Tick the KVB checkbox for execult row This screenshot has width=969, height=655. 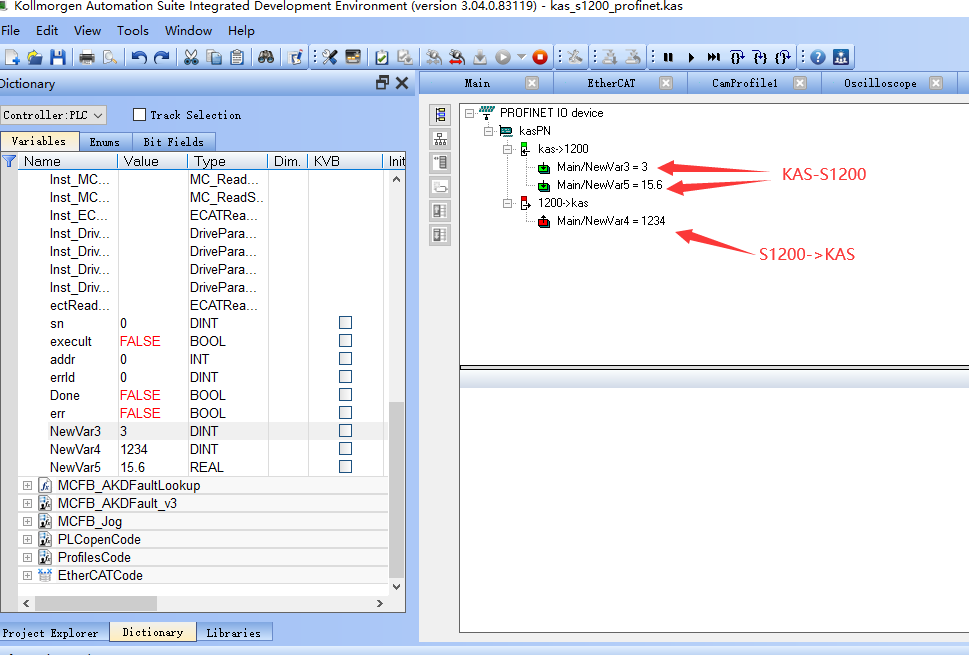point(345,341)
